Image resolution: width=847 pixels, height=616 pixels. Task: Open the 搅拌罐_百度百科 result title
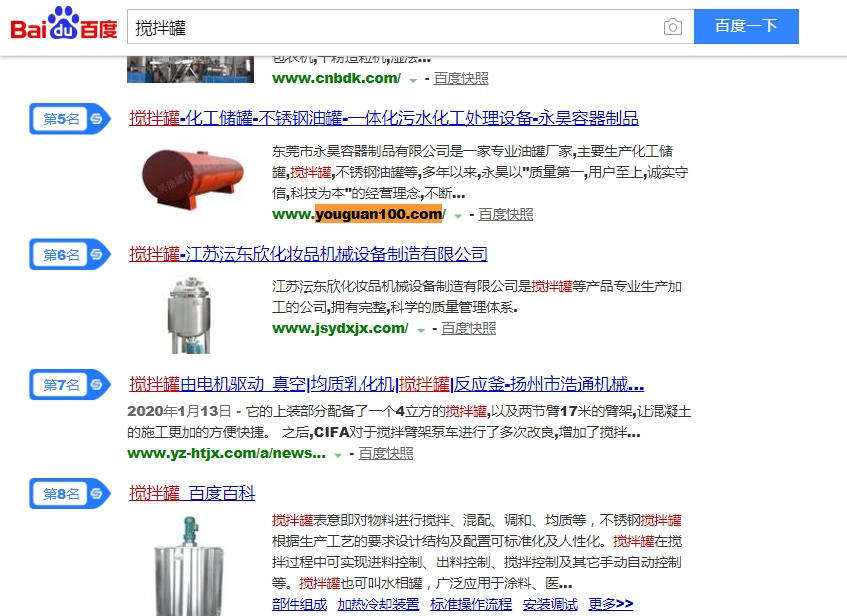pyautogui.click(x=192, y=493)
